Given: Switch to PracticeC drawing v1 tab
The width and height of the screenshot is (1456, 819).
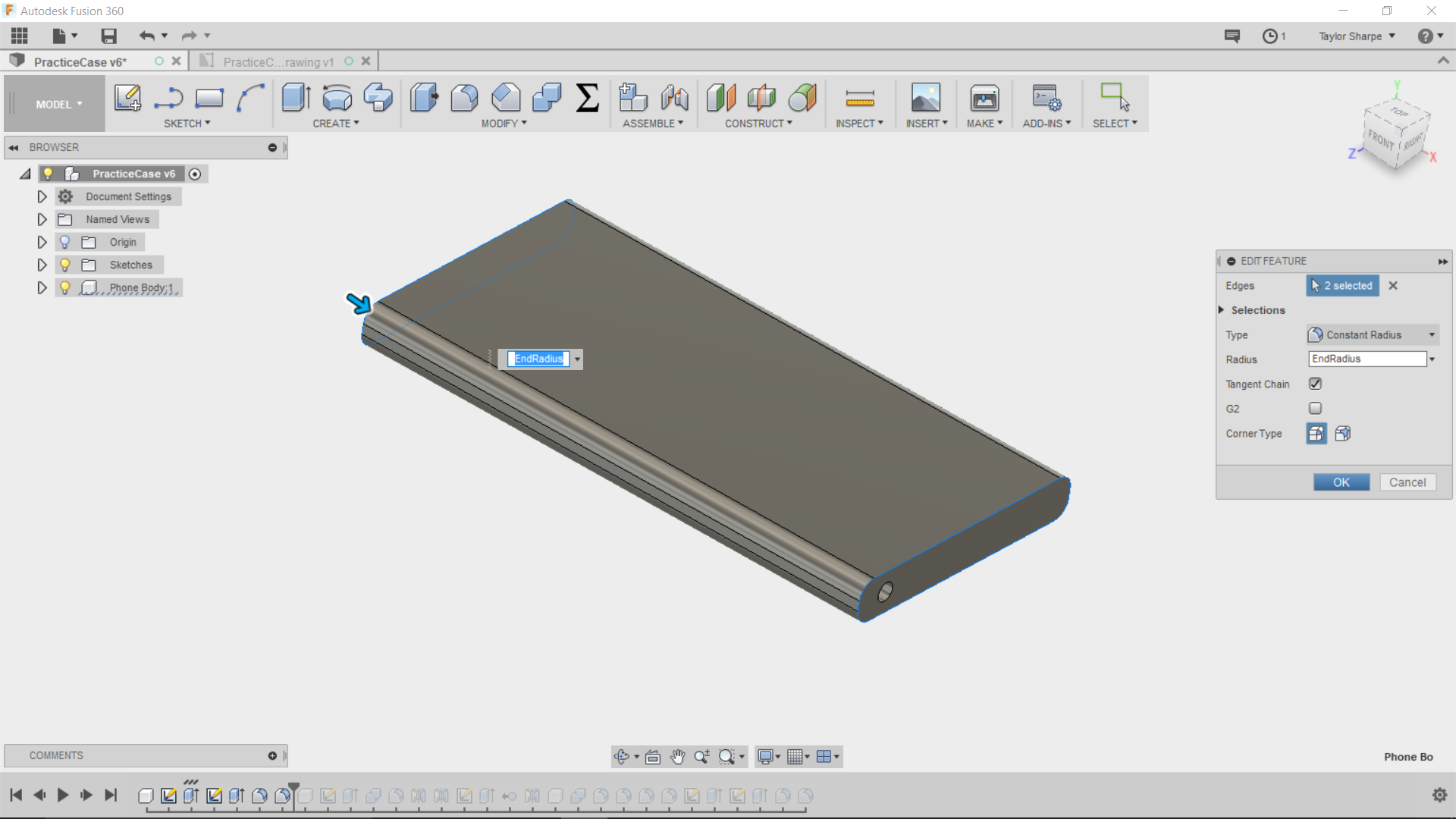Looking at the screenshot, I should (278, 61).
